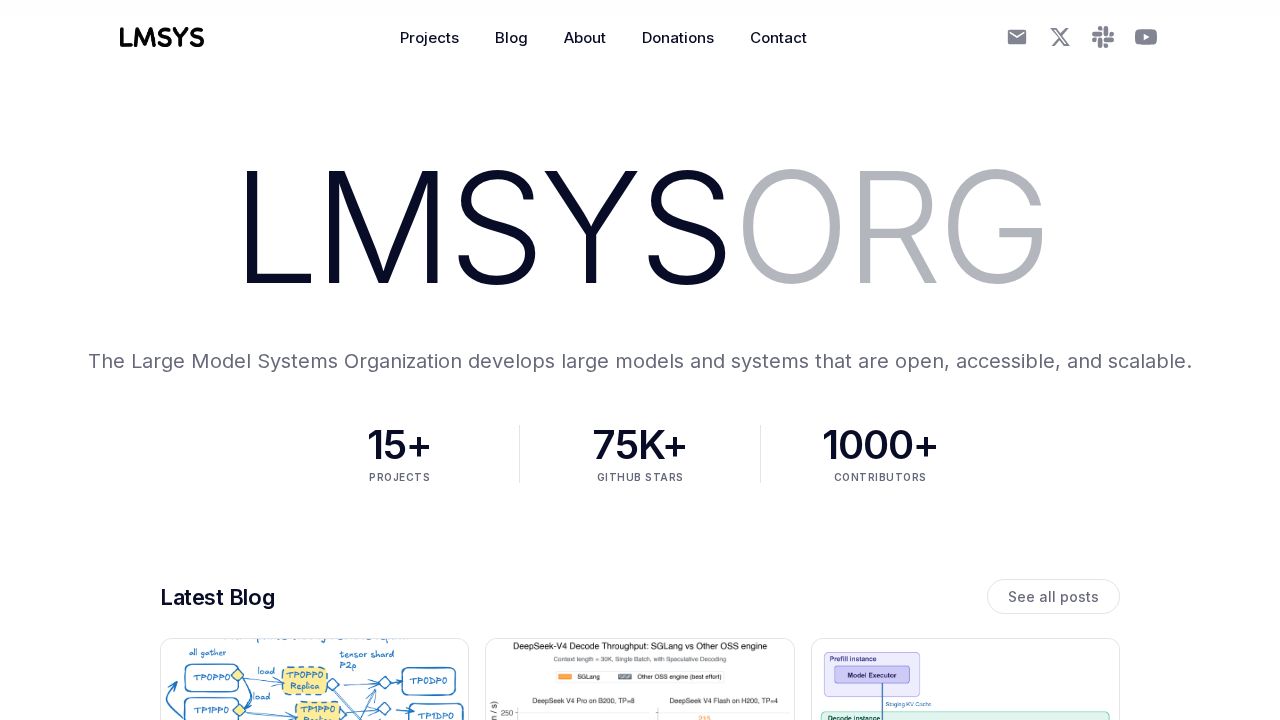1280x720 pixels.
Task: Click the Latest Blog heading
Action: 217,597
